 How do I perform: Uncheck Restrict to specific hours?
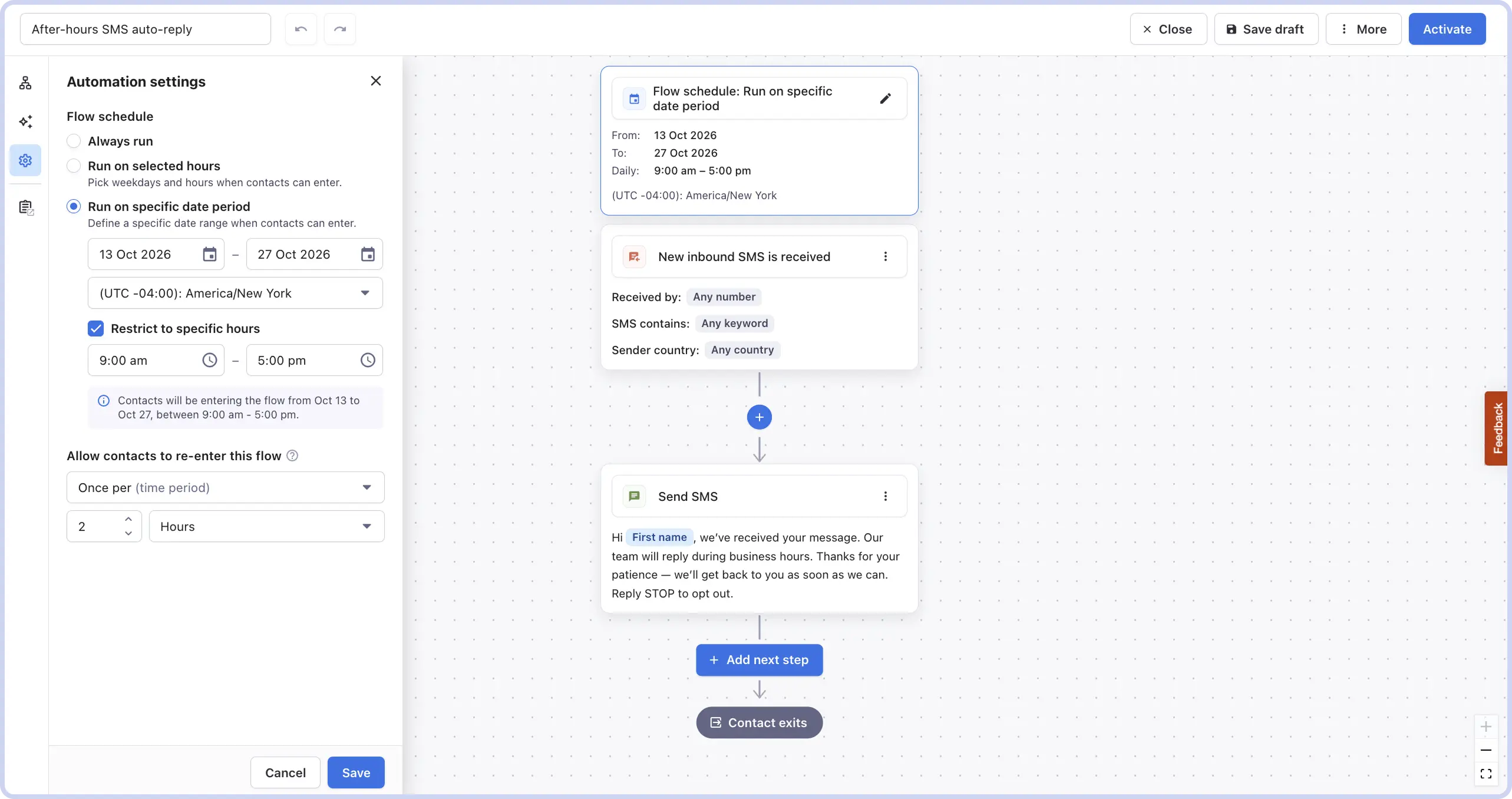coord(95,328)
